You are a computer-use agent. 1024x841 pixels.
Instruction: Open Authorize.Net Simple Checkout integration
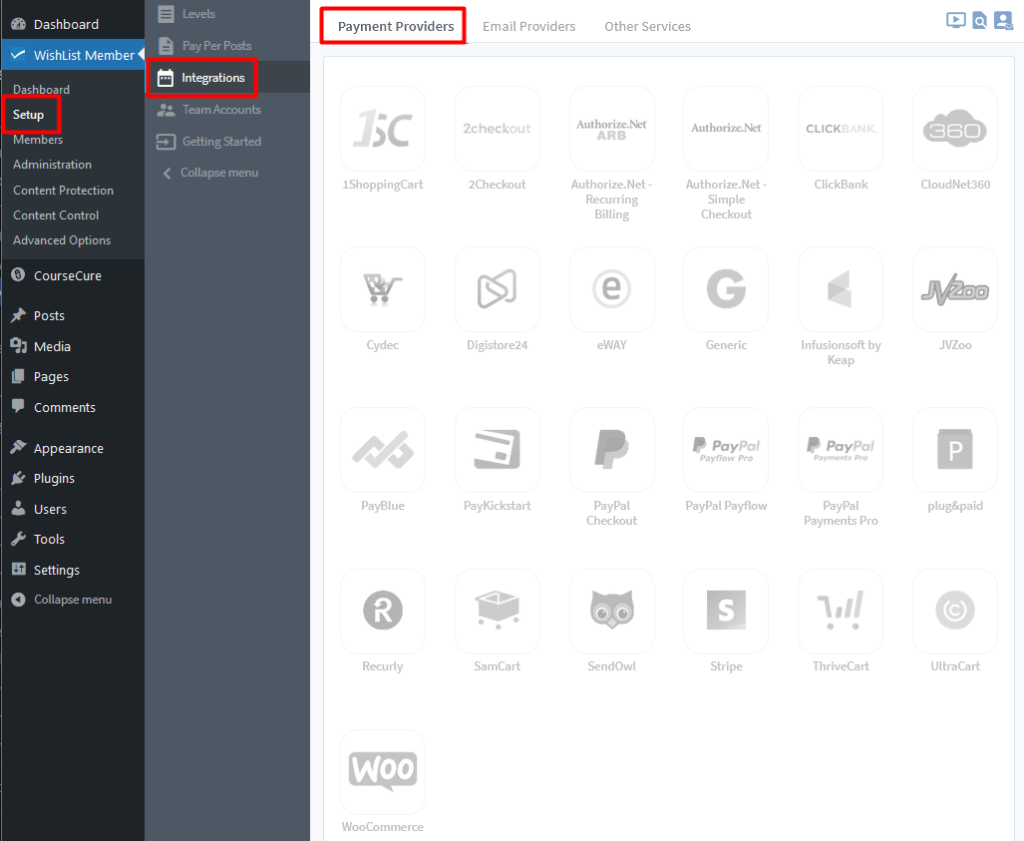coord(726,129)
